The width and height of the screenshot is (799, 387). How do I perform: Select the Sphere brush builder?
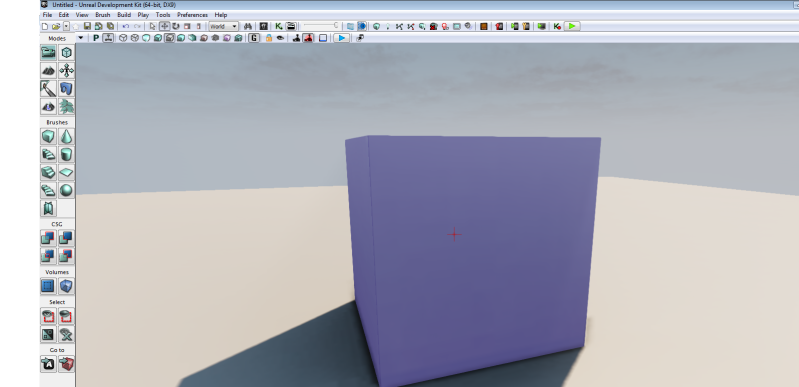coord(66,191)
